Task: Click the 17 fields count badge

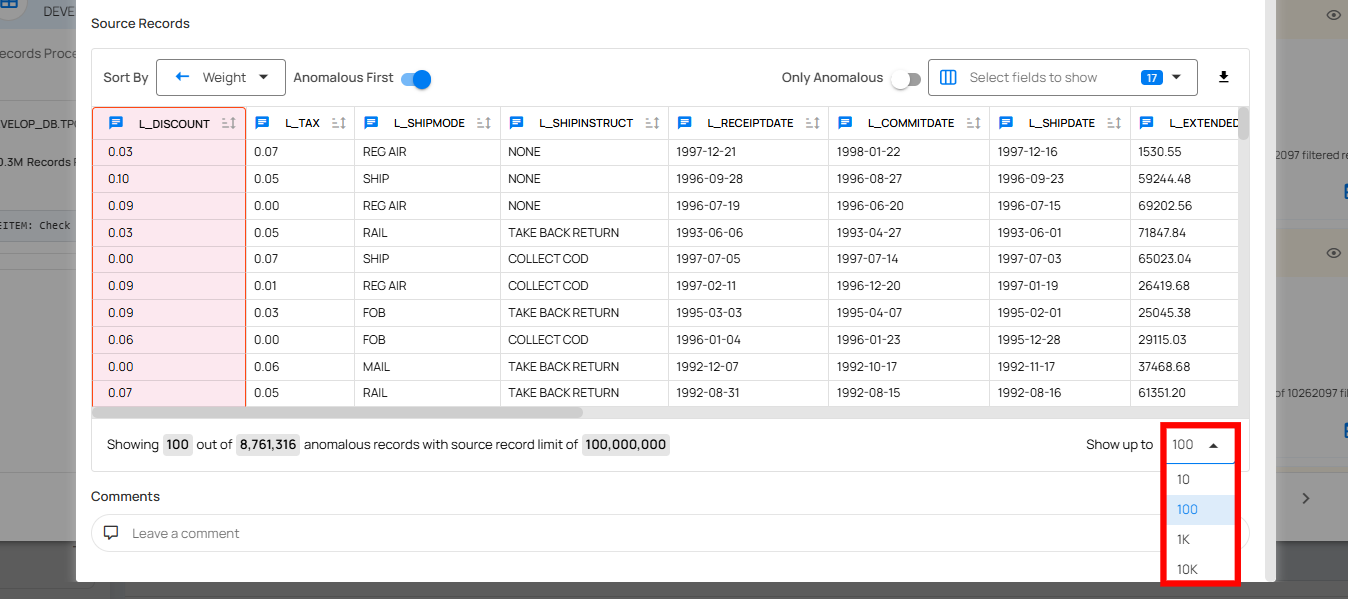Action: point(1151,77)
